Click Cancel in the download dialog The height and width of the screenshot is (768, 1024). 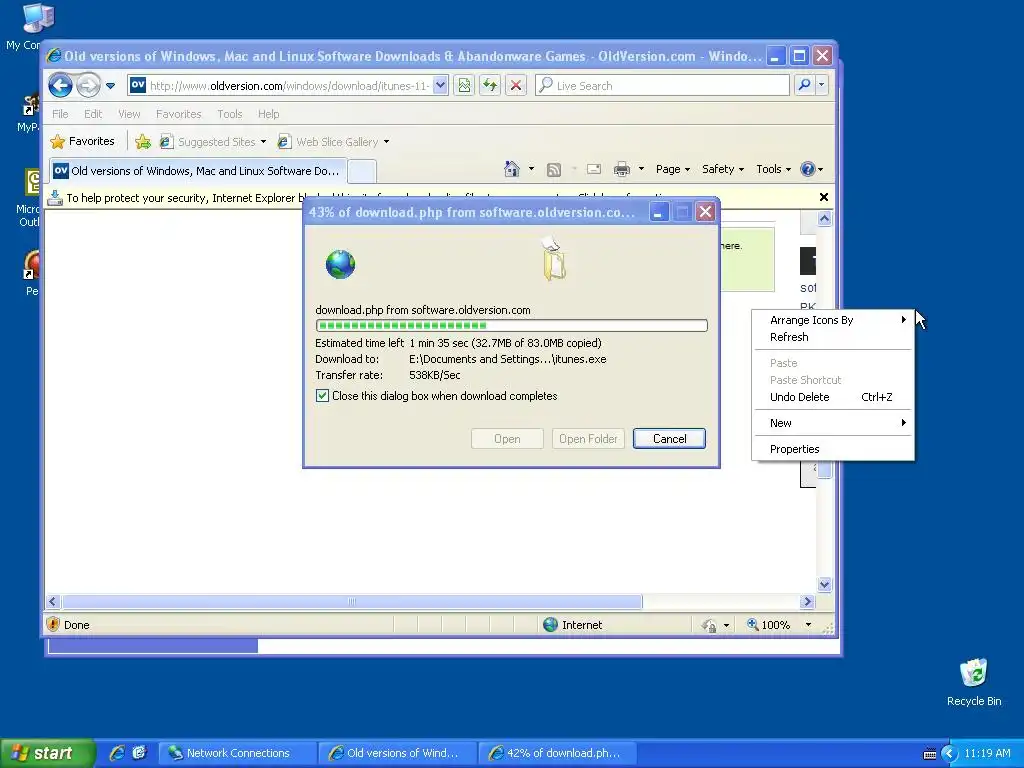[669, 439]
